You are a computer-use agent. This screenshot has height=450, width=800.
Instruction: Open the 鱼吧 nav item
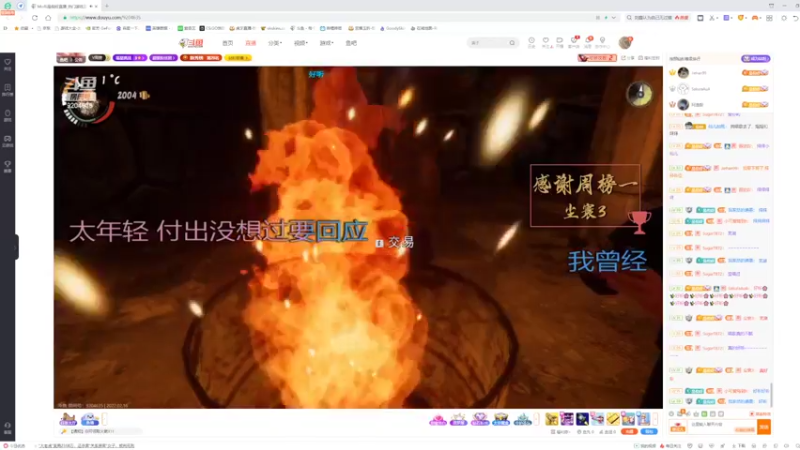pyautogui.click(x=351, y=43)
